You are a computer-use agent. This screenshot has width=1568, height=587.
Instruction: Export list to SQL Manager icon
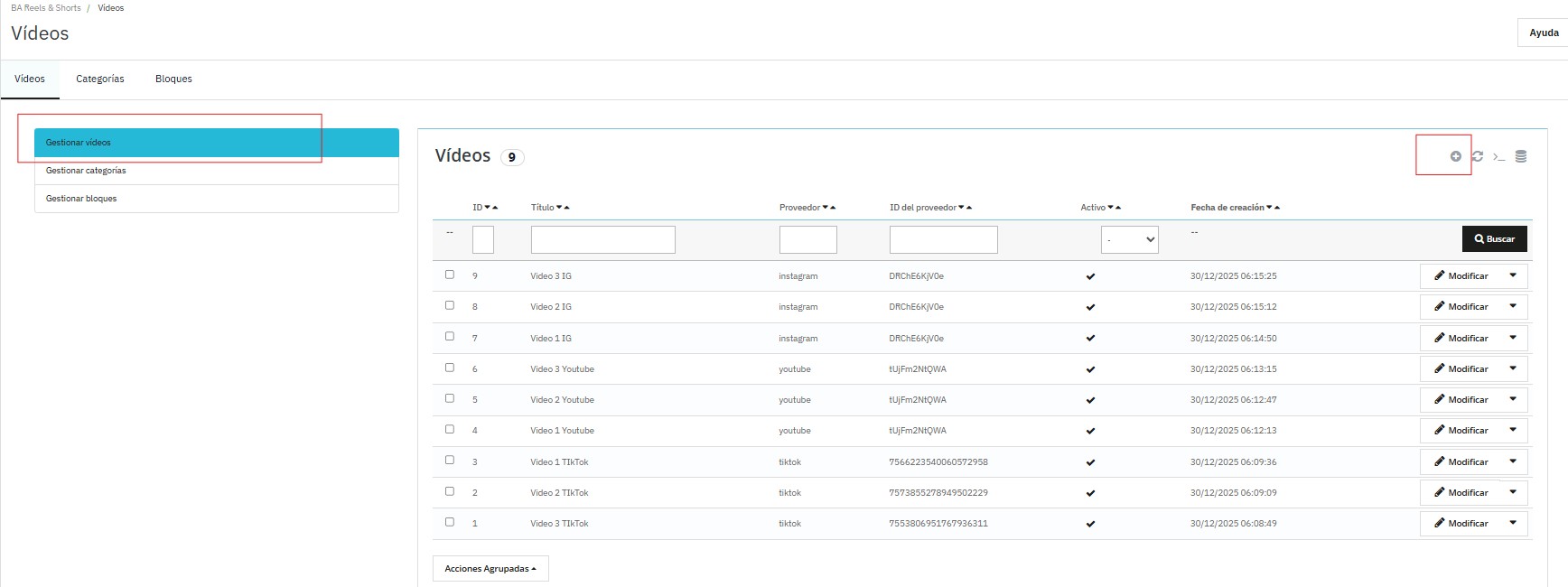(x=1521, y=156)
